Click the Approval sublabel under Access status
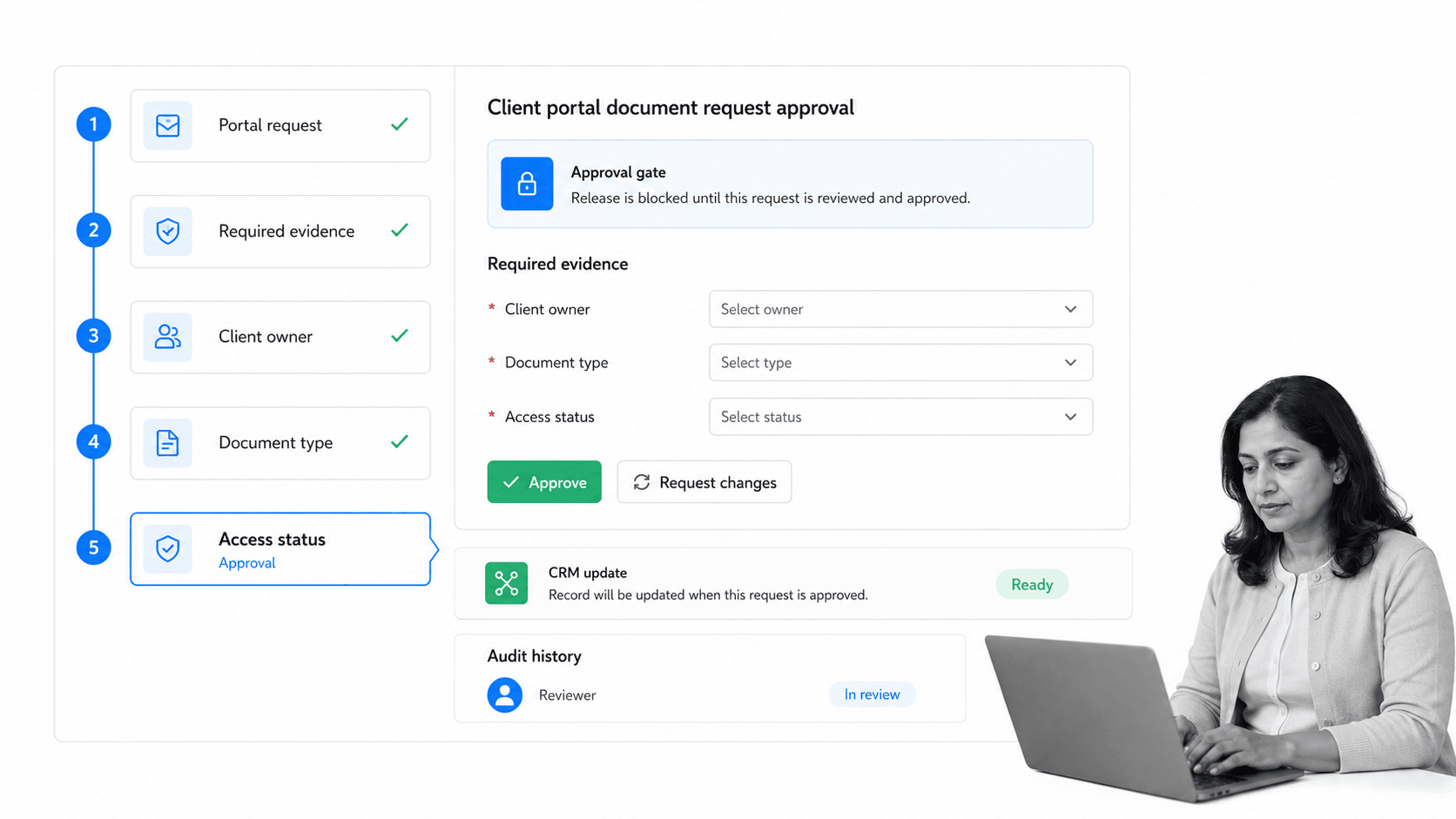The width and height of the screenshot is (1456, 819). (246, 563)
